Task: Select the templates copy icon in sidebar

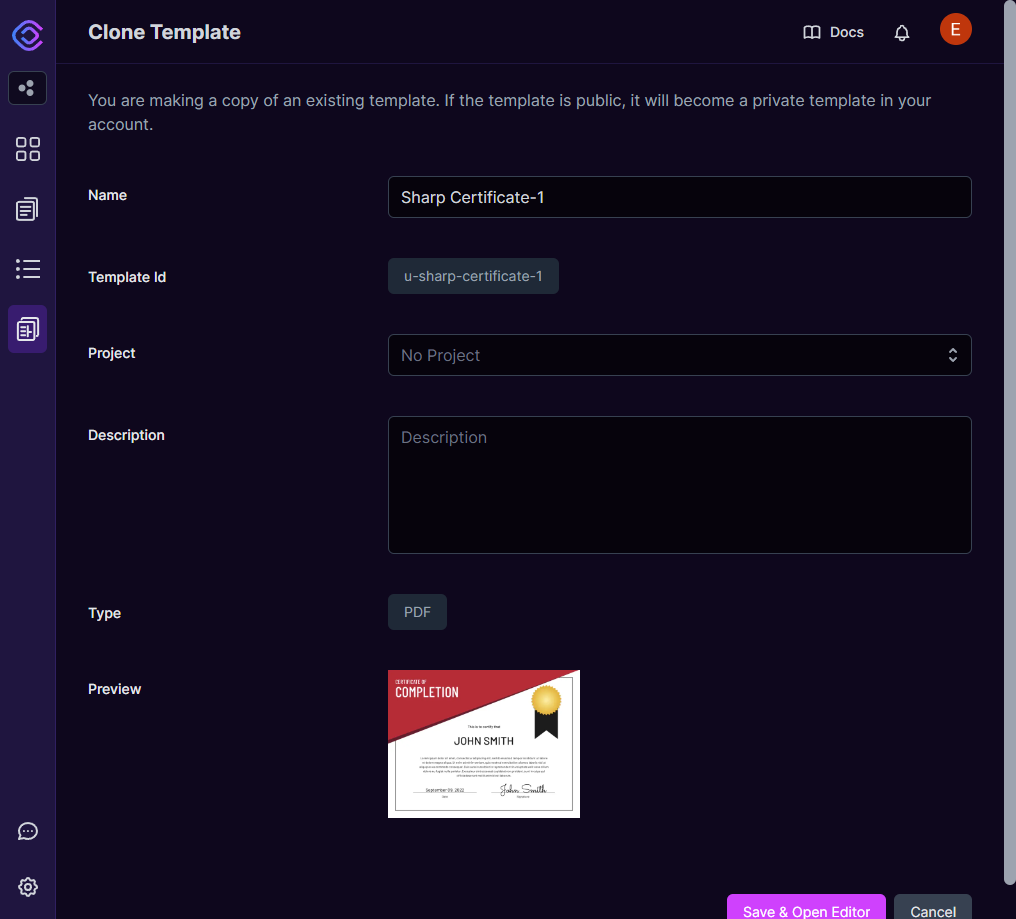Action: point(27,208)
